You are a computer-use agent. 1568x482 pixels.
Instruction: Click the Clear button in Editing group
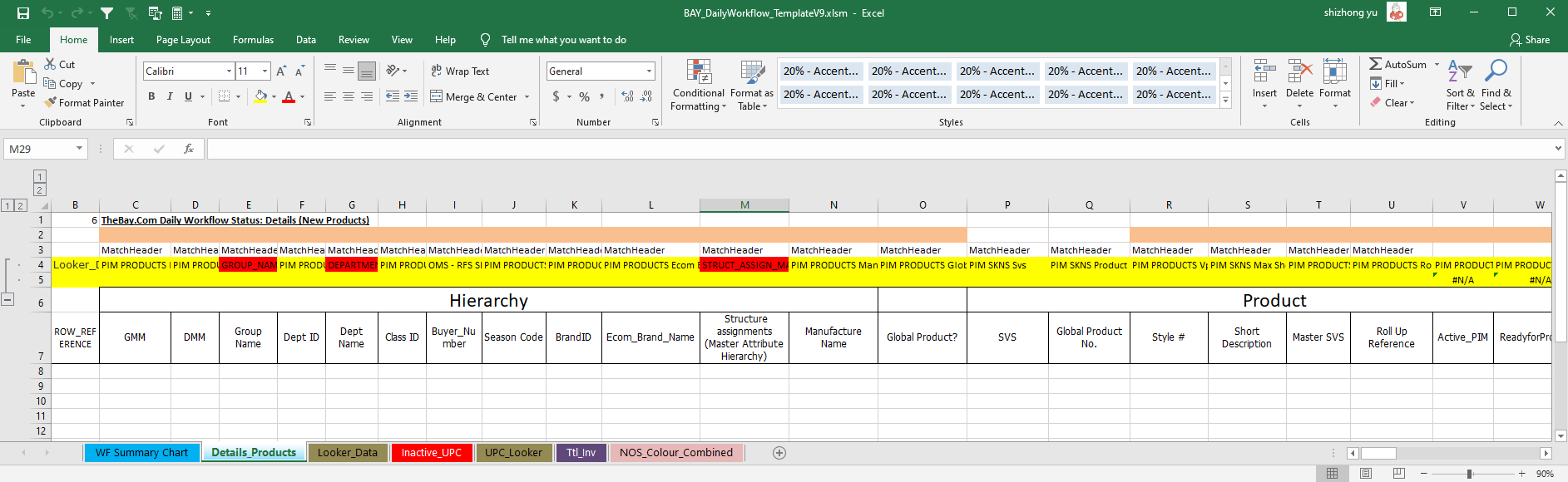tap(1392, 102)
